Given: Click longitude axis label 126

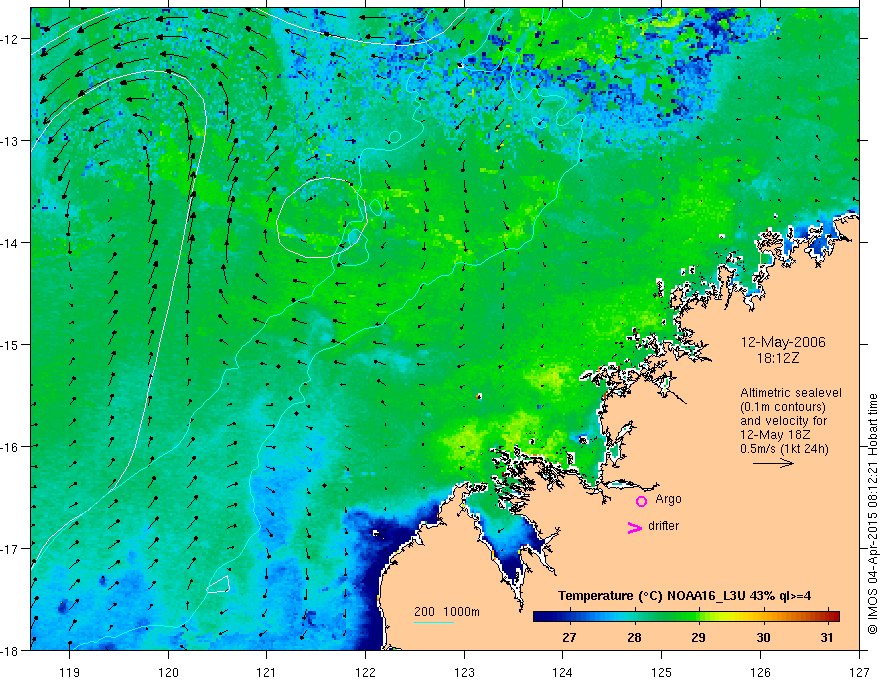Looking at the screenshot, I should [x=760, y=672].
